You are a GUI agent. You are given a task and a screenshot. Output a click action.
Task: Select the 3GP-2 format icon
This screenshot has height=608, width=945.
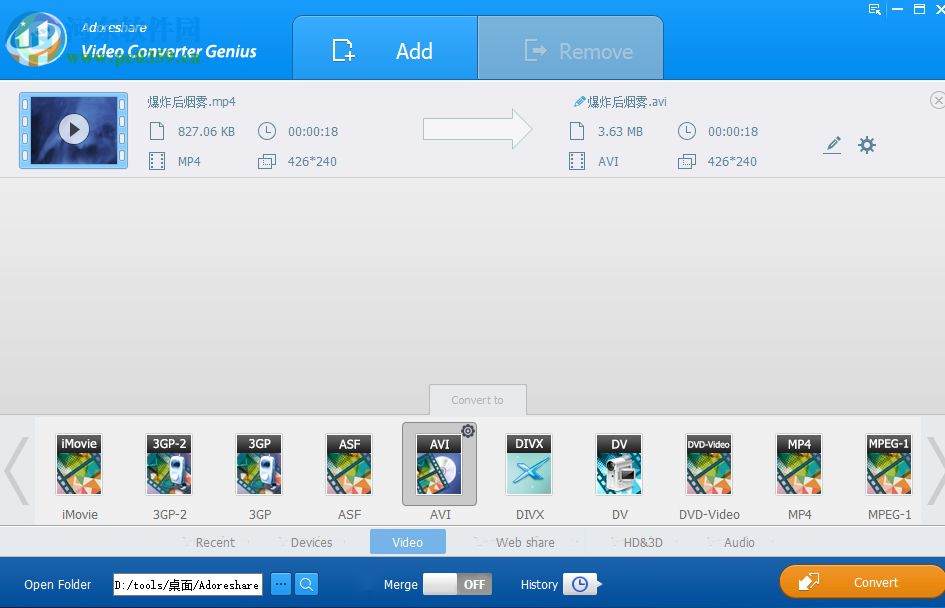tap(169, 463)
